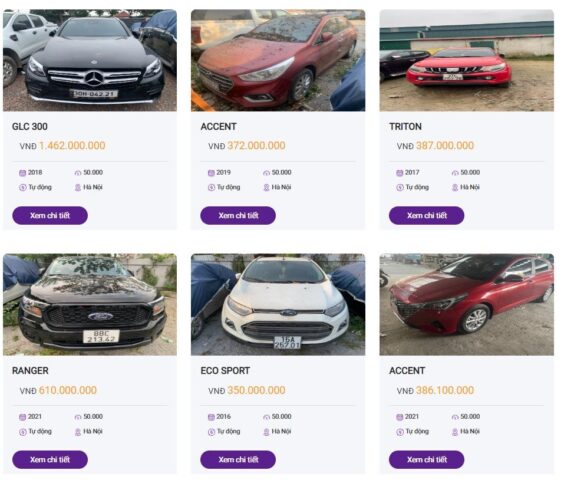
Task: Open Xem chi tiết for Eco Sport
Action: [238, 459]
